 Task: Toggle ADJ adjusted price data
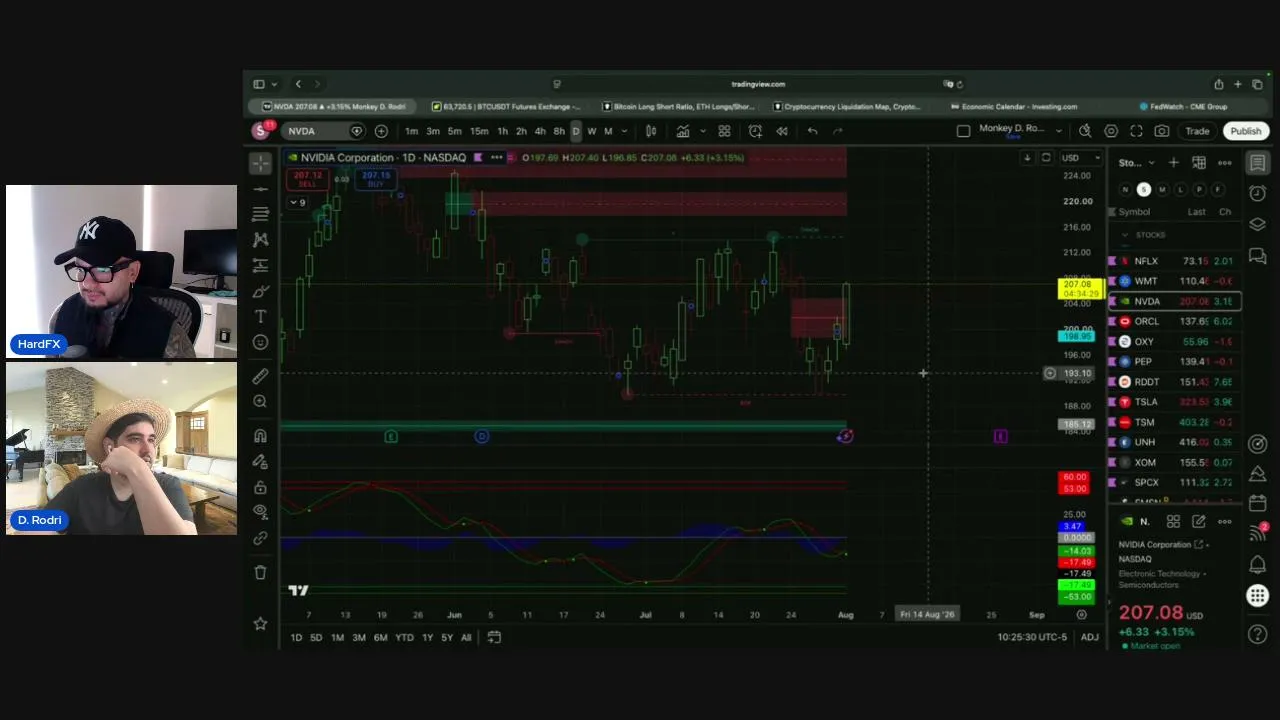click(1089, 638)
